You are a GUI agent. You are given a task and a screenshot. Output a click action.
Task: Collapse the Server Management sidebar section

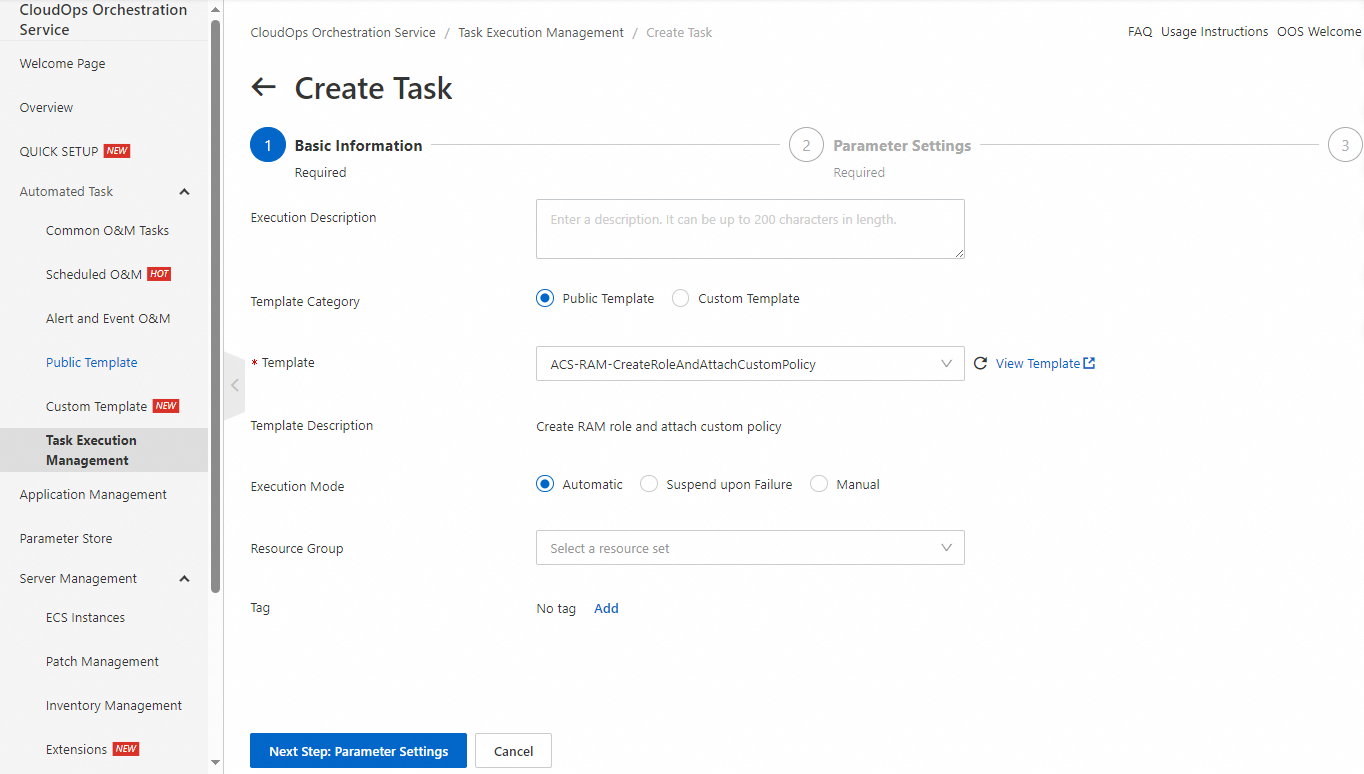click(184, 579)
